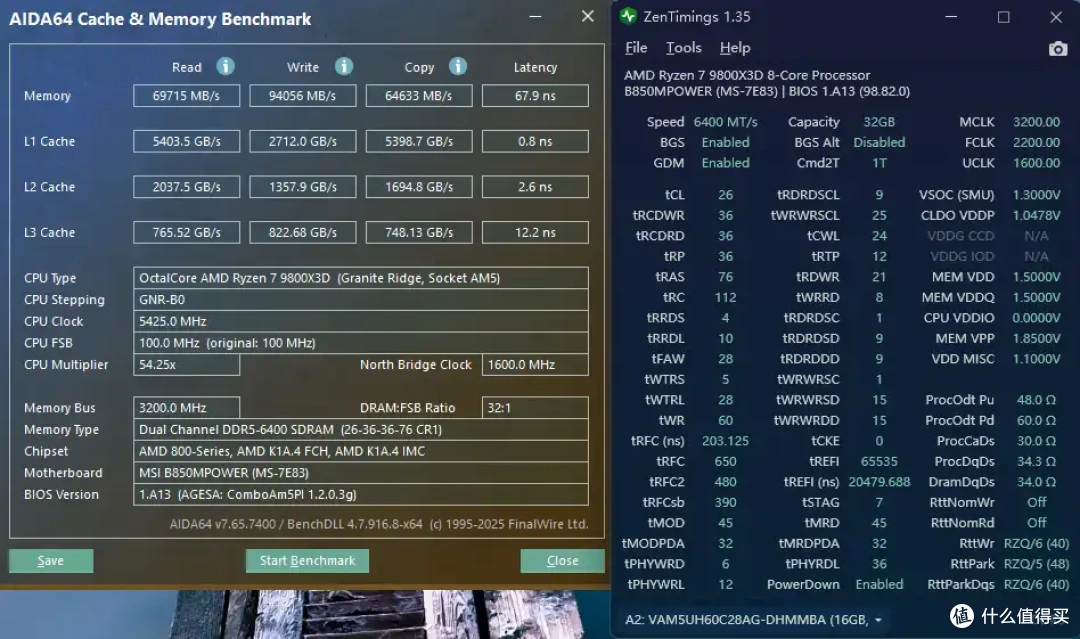This screenshot has width=1080, height=639.
Task: Click the CPU Type field OctalCore AMD Ryzen
Action: pos(361,277)
